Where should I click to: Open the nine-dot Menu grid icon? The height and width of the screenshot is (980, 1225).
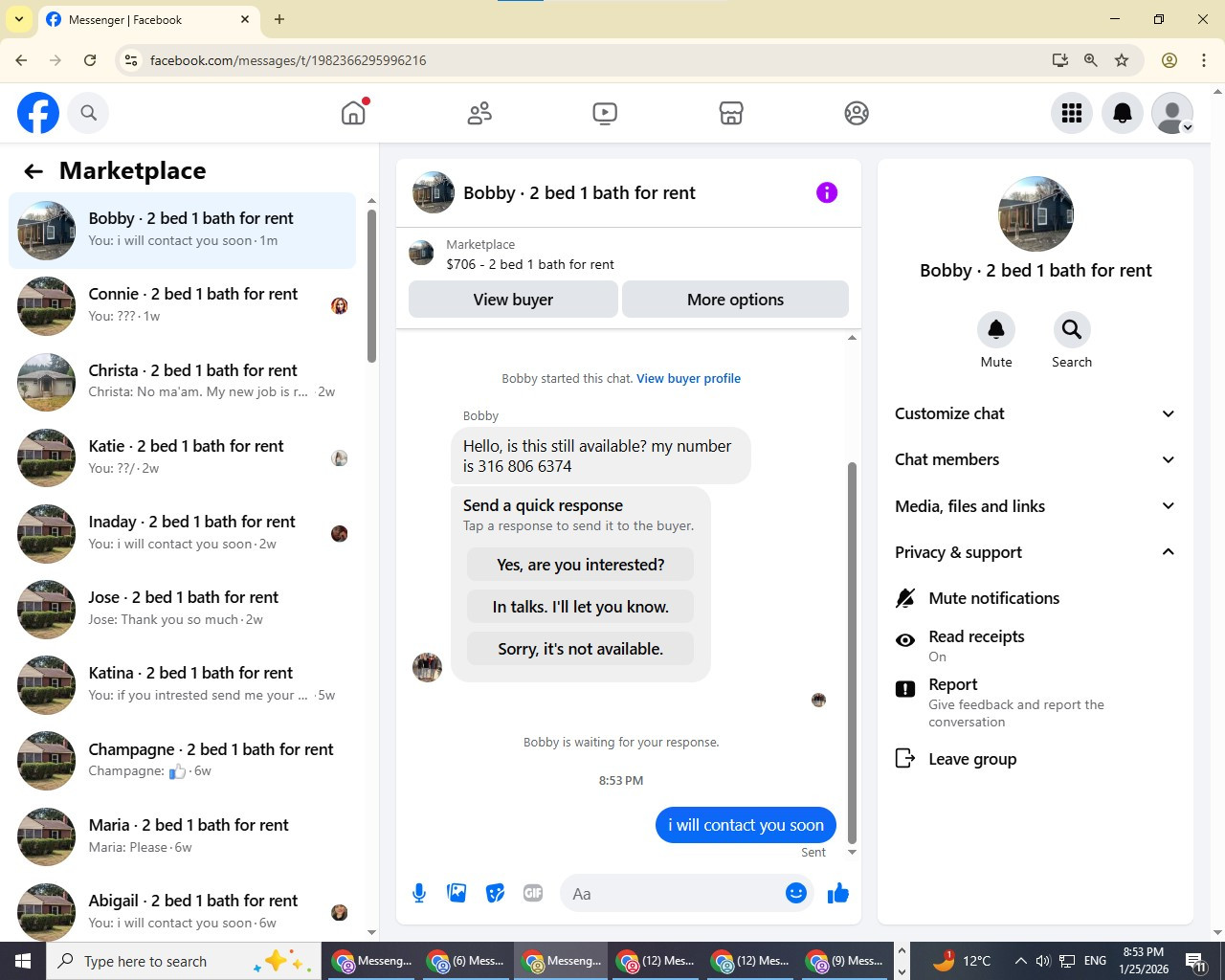(1072, 113)
